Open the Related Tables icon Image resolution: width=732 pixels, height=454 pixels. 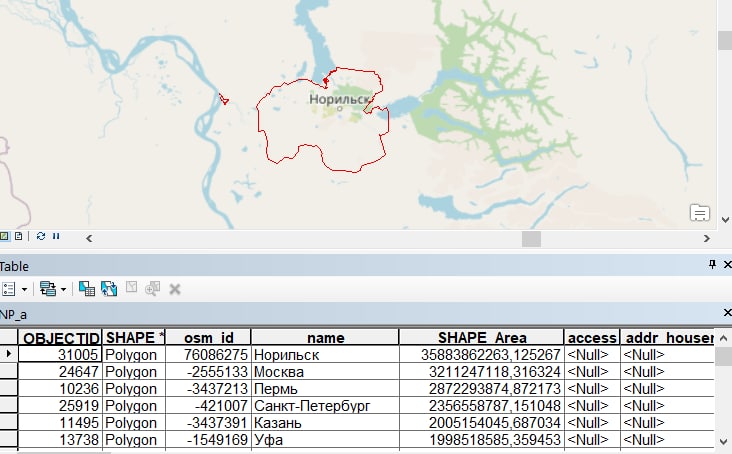tap(48, 289)
